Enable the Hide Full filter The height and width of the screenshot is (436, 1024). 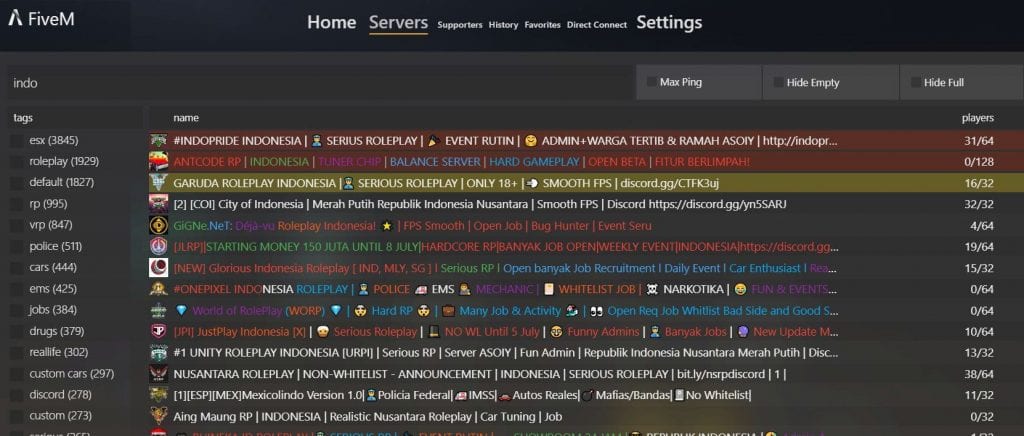916,82
